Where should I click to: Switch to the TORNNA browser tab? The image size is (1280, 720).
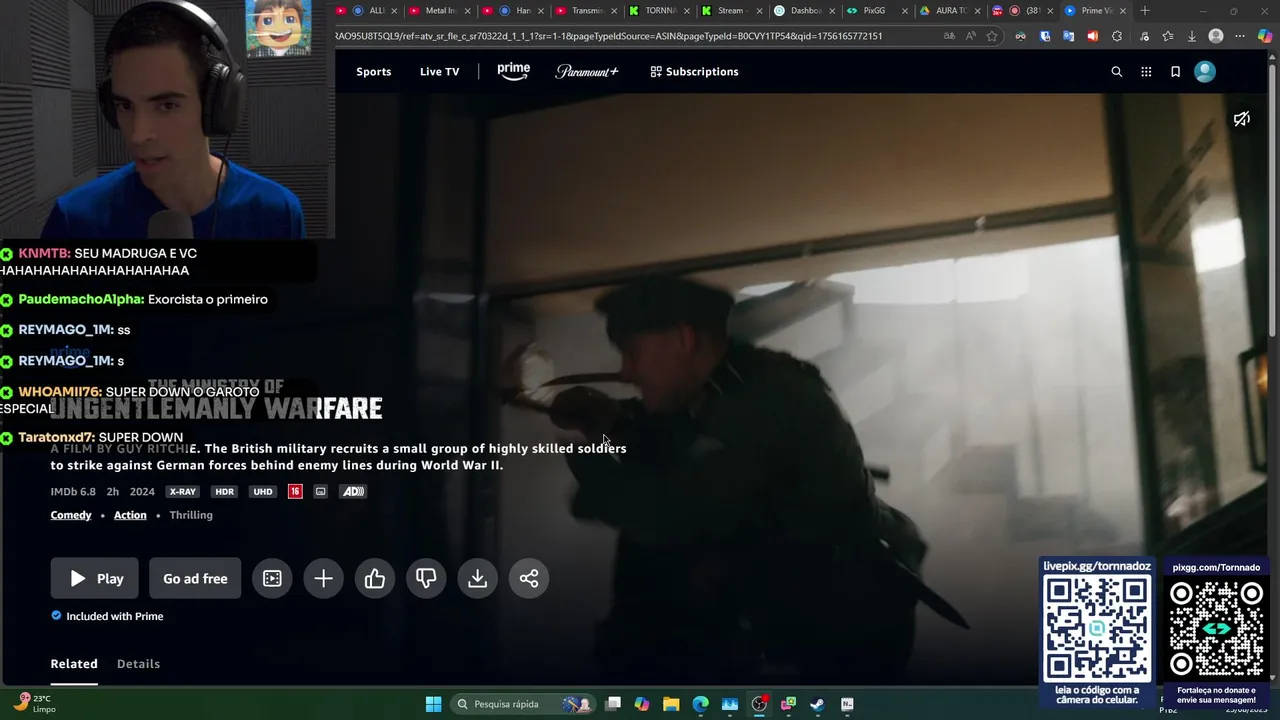(658, 11)
